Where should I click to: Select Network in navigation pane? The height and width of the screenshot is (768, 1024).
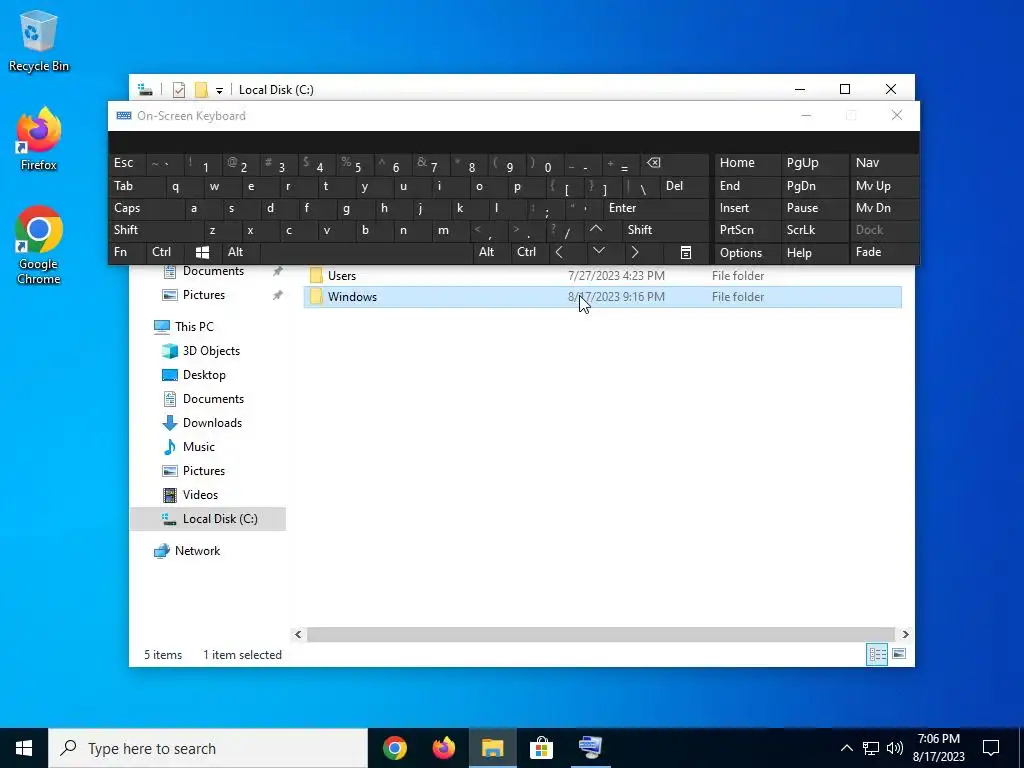point(197,551)
